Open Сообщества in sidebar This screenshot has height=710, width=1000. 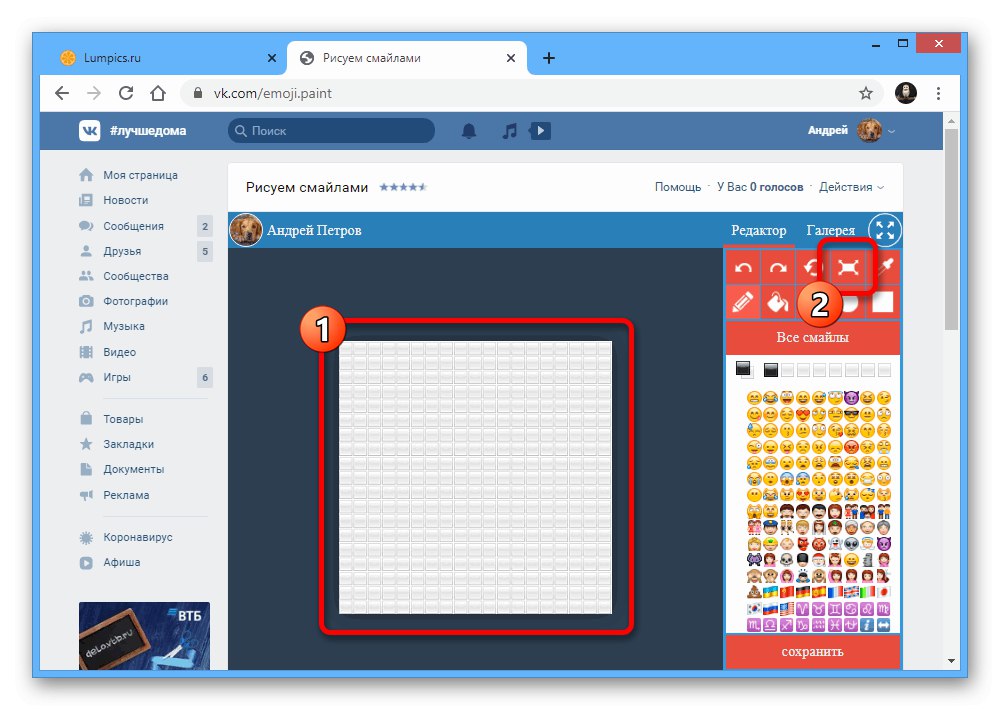pos(136,276)
